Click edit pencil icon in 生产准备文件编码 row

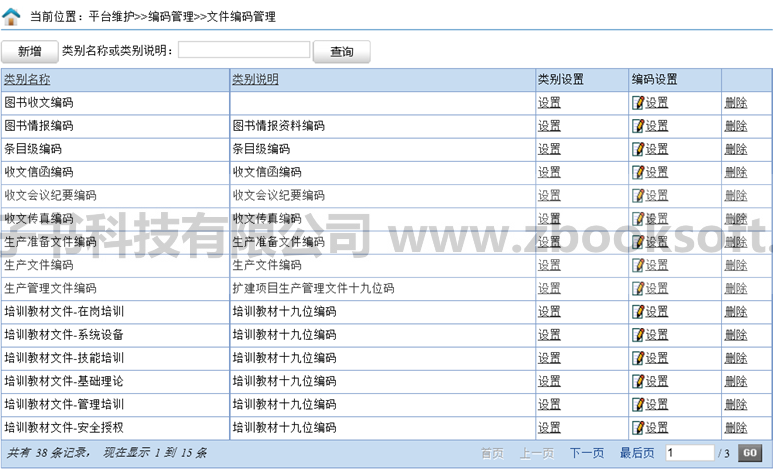pyautogui.click(x=638, y=242)
